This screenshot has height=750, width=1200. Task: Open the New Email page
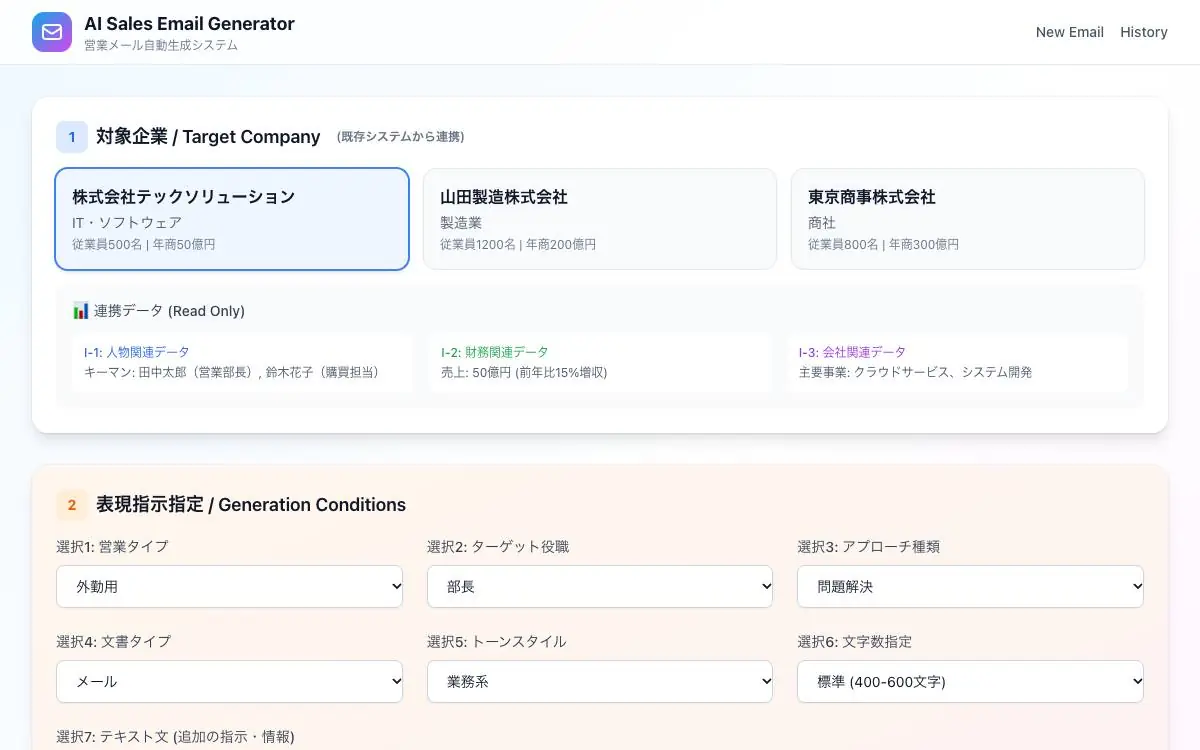point(1070,32)
